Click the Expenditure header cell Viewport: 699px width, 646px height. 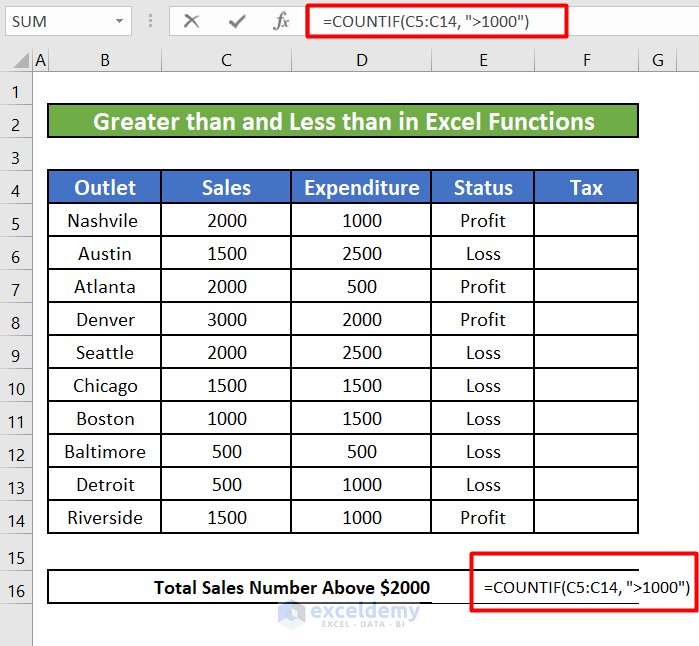362,187
